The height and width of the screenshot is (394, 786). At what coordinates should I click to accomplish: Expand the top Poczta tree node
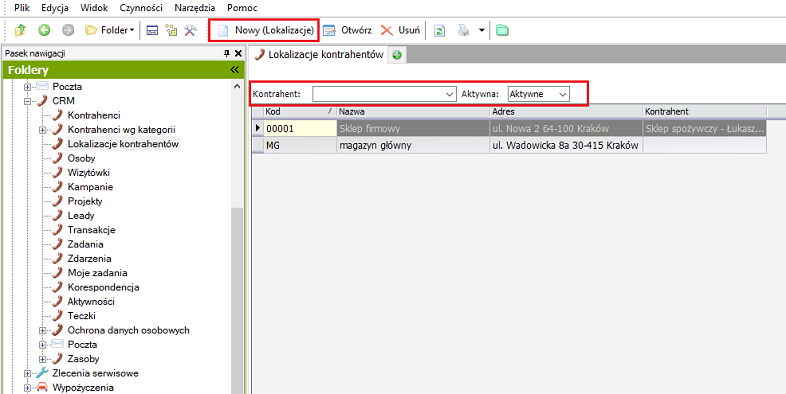click(28, 87)
